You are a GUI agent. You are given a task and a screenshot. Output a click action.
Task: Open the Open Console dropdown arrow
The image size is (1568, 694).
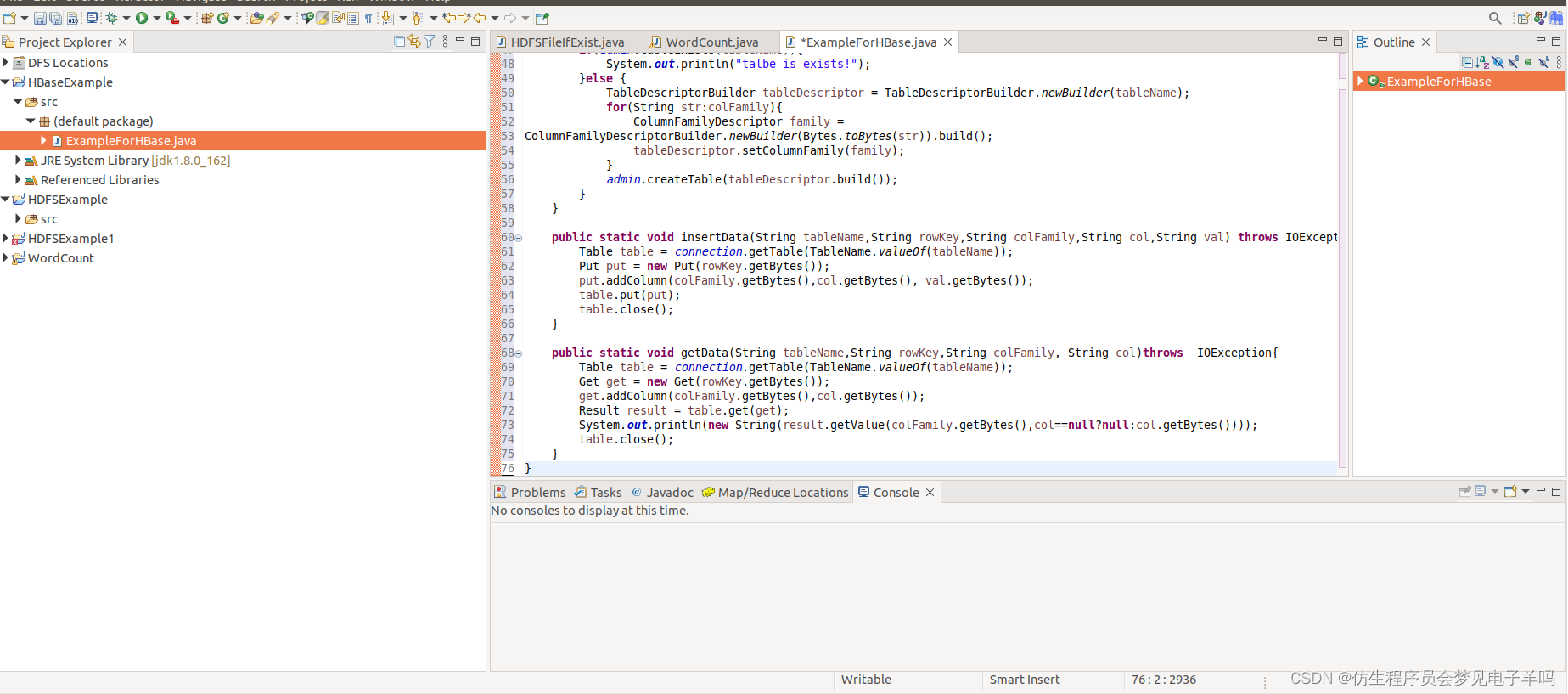pyautogui.click(x=1526, y=492)
